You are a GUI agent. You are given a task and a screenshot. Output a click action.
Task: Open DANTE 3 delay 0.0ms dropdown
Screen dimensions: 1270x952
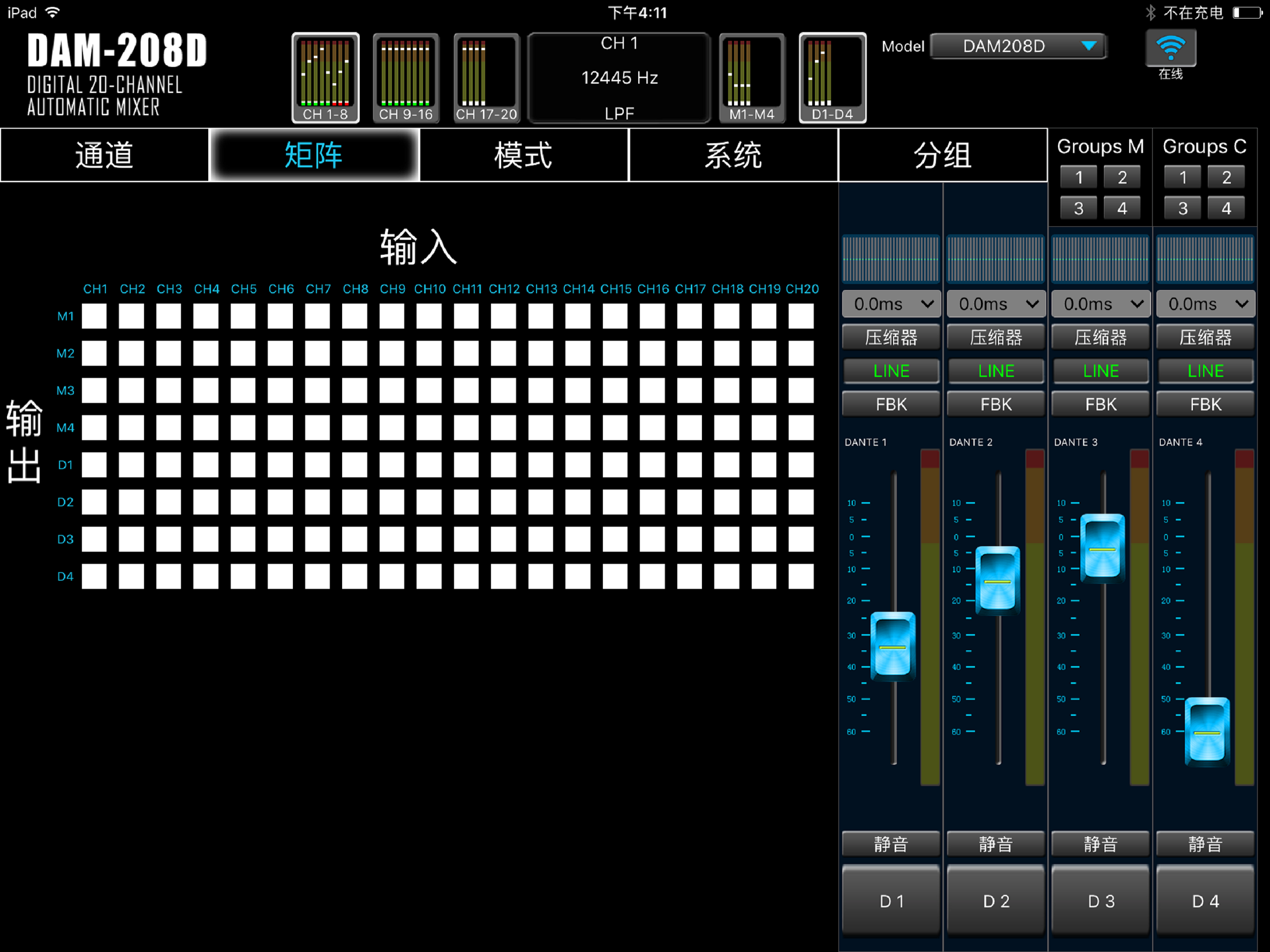click(x=1101, y=304)
